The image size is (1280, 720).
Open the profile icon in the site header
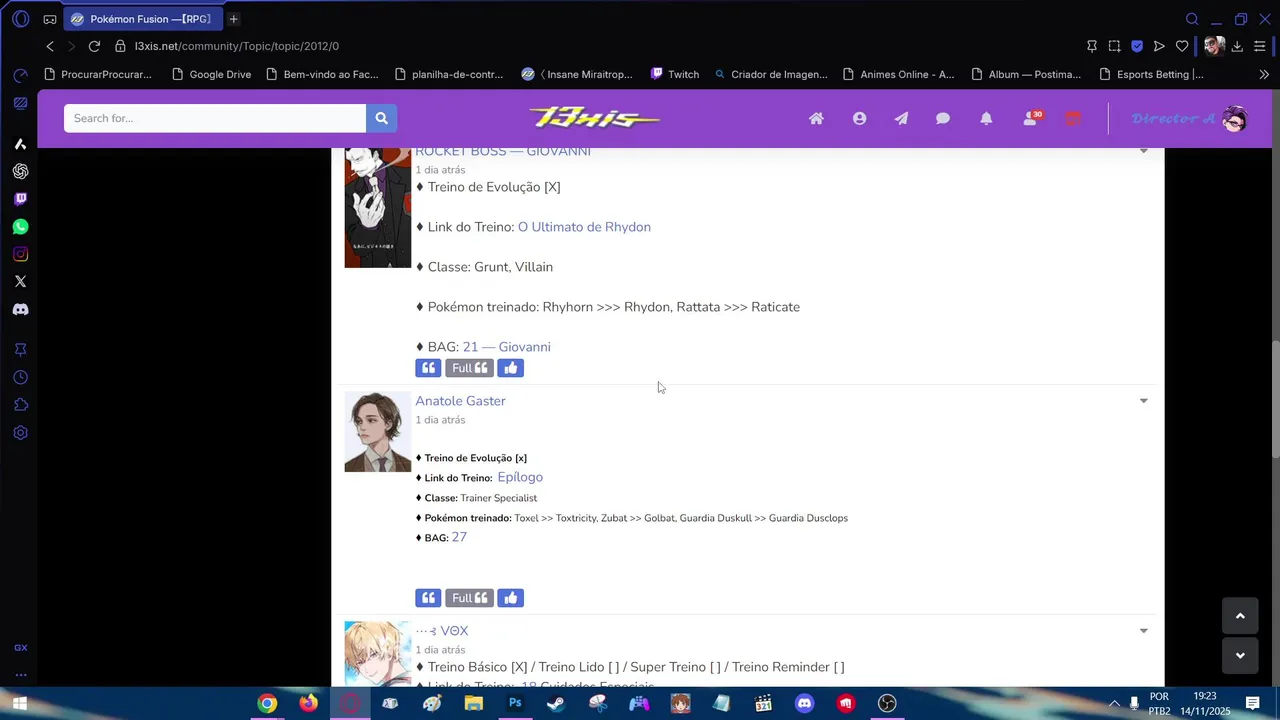click(859, 118)
